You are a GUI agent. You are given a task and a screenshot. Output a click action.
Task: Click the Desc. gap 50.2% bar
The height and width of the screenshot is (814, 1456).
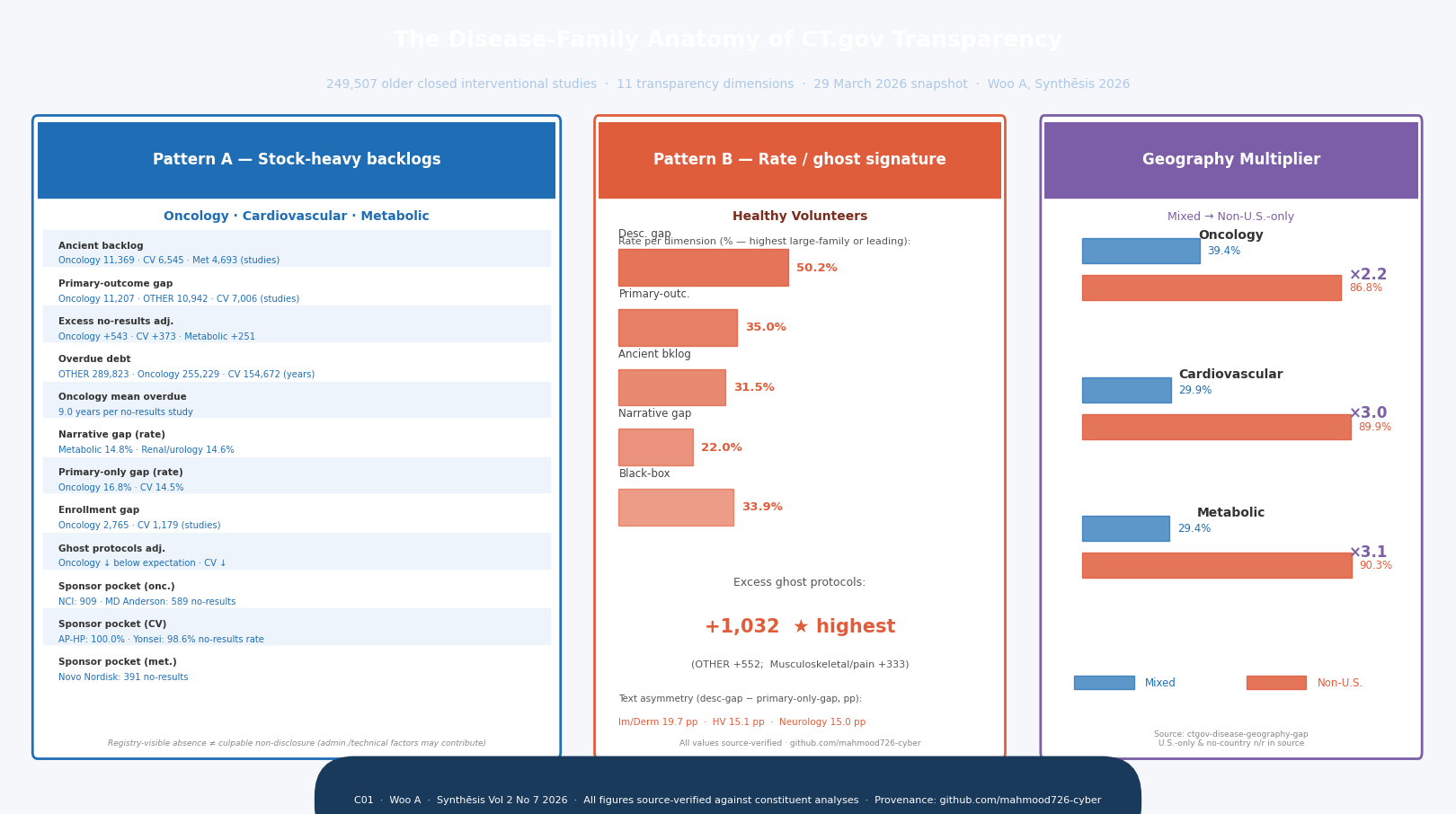[703, 268]
